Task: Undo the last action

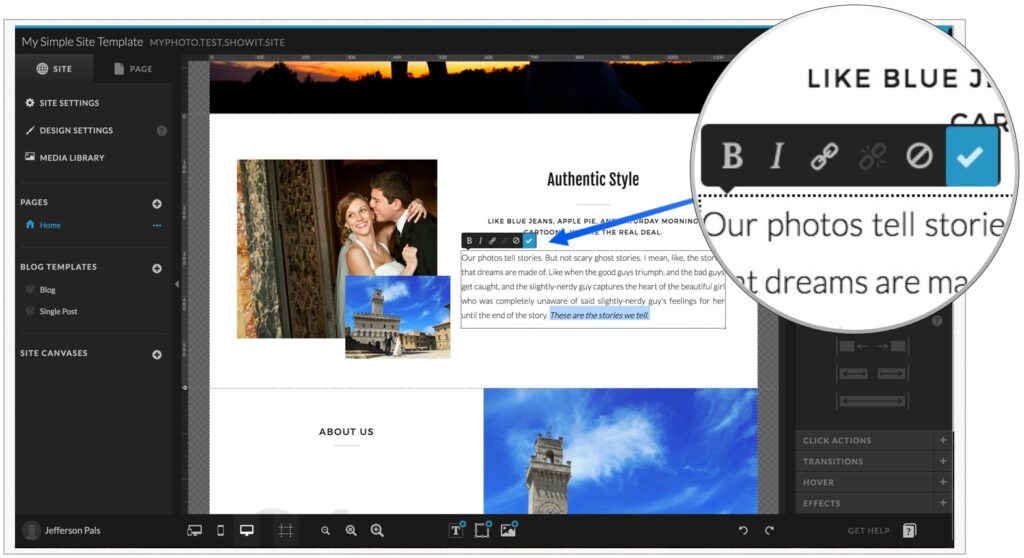Action: pos(743,531)
